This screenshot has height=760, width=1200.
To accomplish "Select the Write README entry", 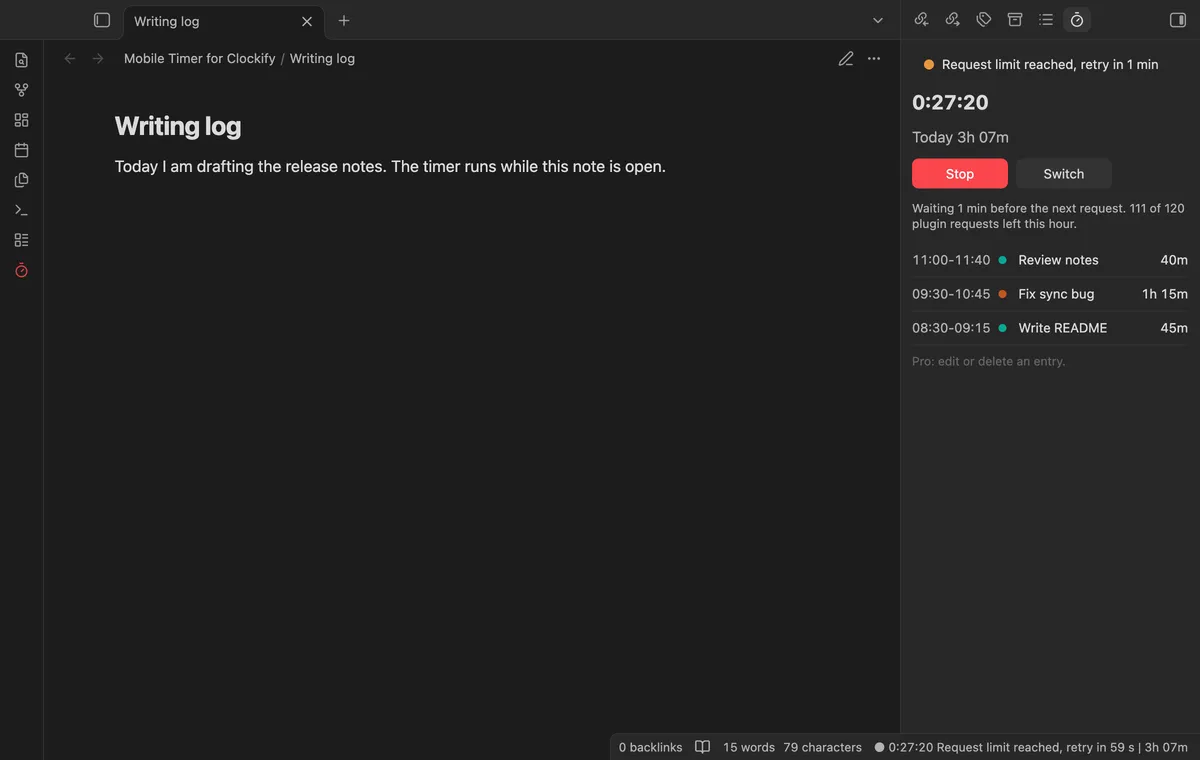I will (1050, 328).
